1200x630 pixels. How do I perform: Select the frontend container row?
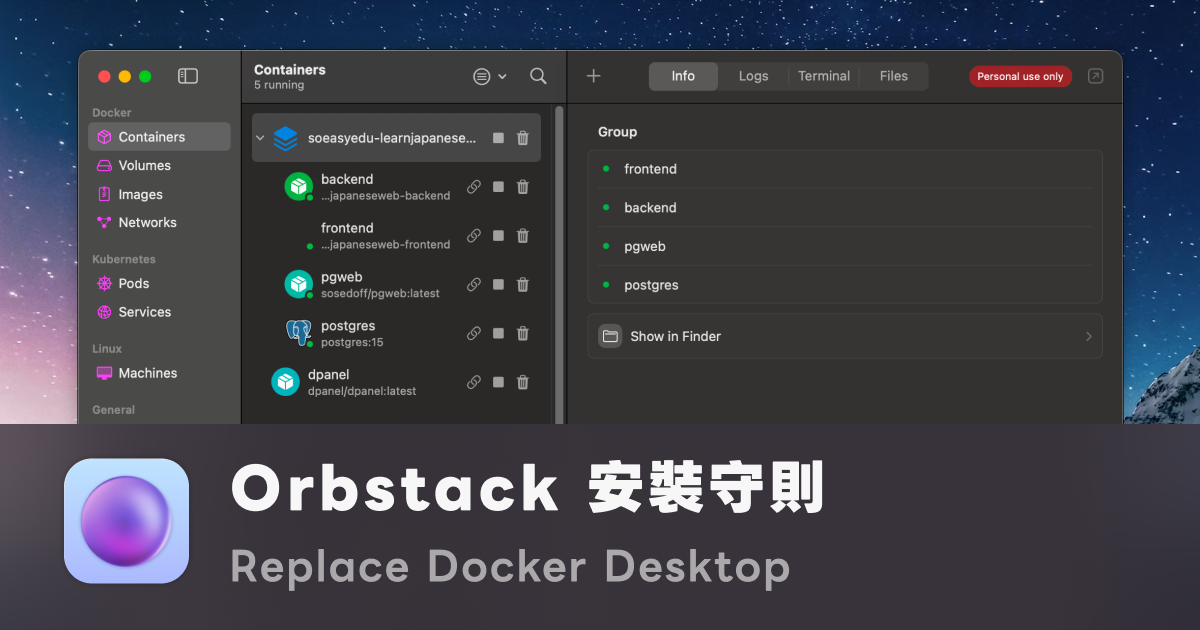[396, 236]
